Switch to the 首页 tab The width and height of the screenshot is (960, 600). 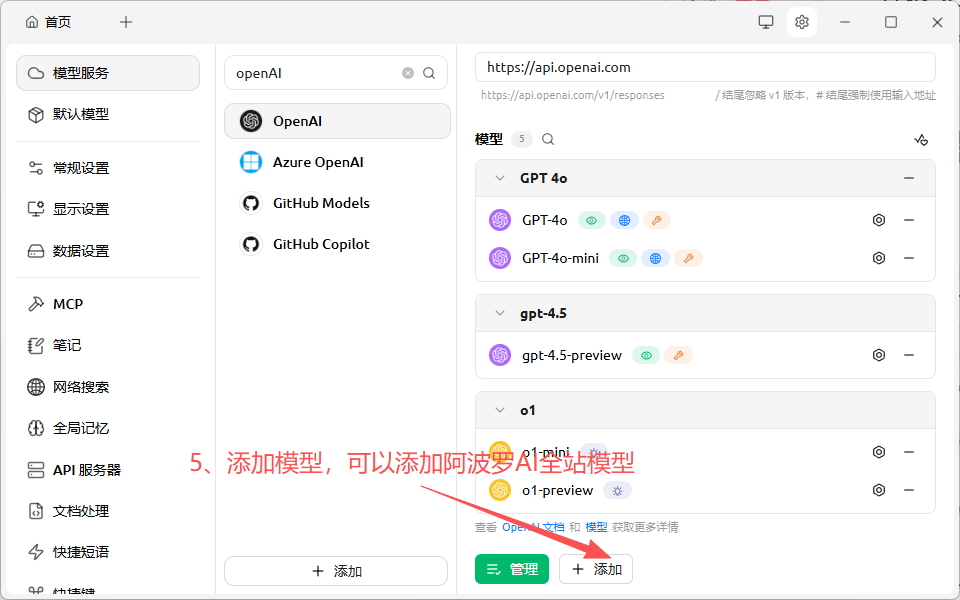[x=50, y=20]
